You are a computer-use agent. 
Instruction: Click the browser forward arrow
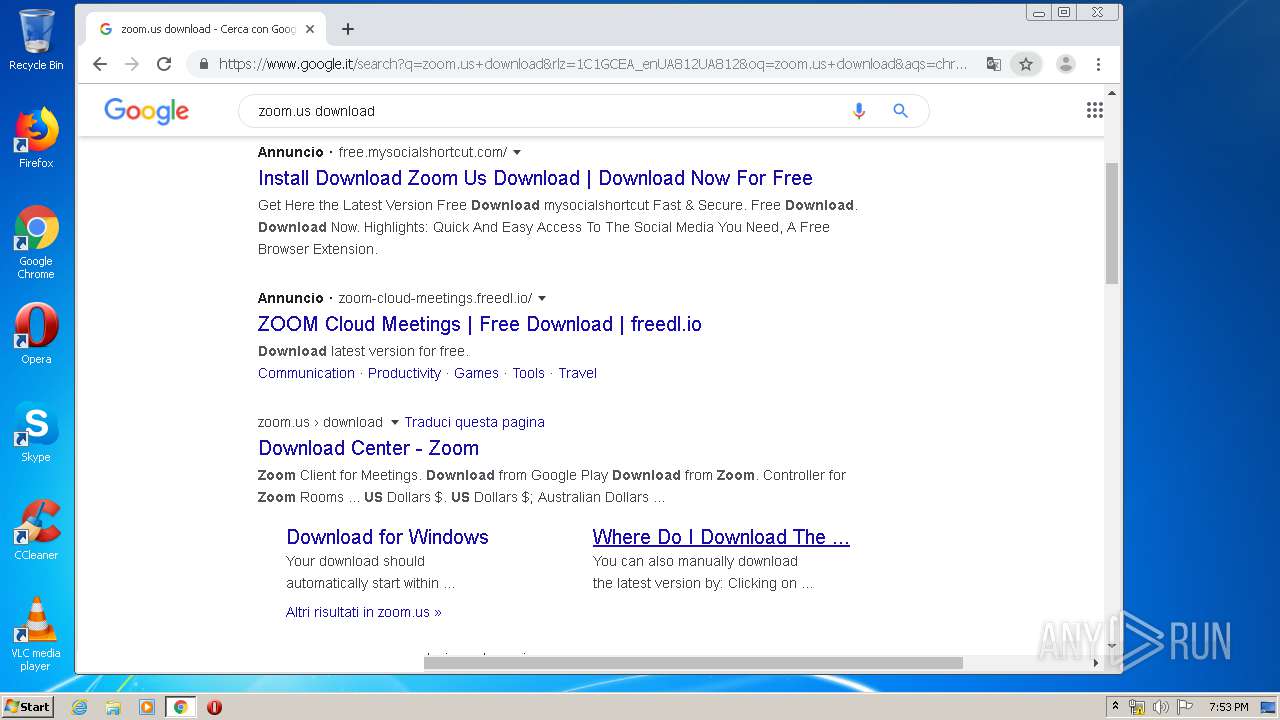(x=132, y=64)
